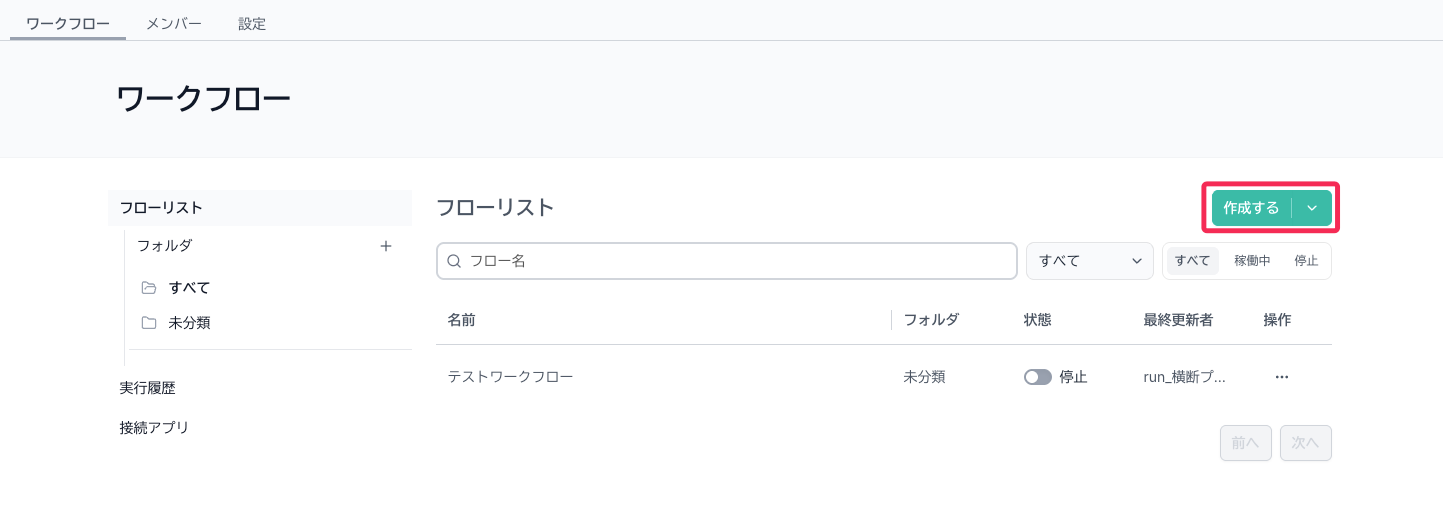Switch to the メンバー tab
This screenshot has height=520, width=1443.
click(x=174, y=23)
